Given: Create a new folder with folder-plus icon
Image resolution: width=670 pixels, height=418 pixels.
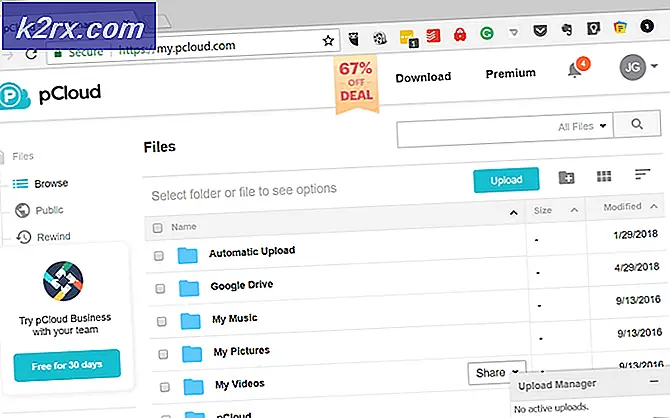Looking at the screenshot, I should 567,177.
